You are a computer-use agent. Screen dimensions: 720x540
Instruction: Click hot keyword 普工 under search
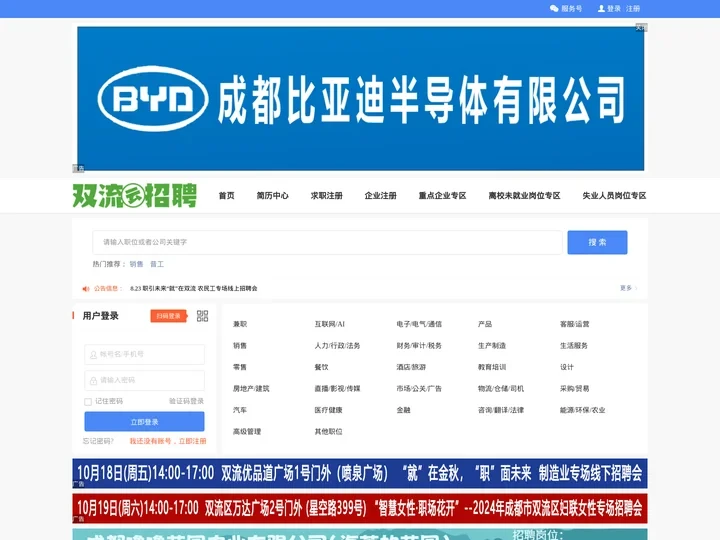[157, 264]
